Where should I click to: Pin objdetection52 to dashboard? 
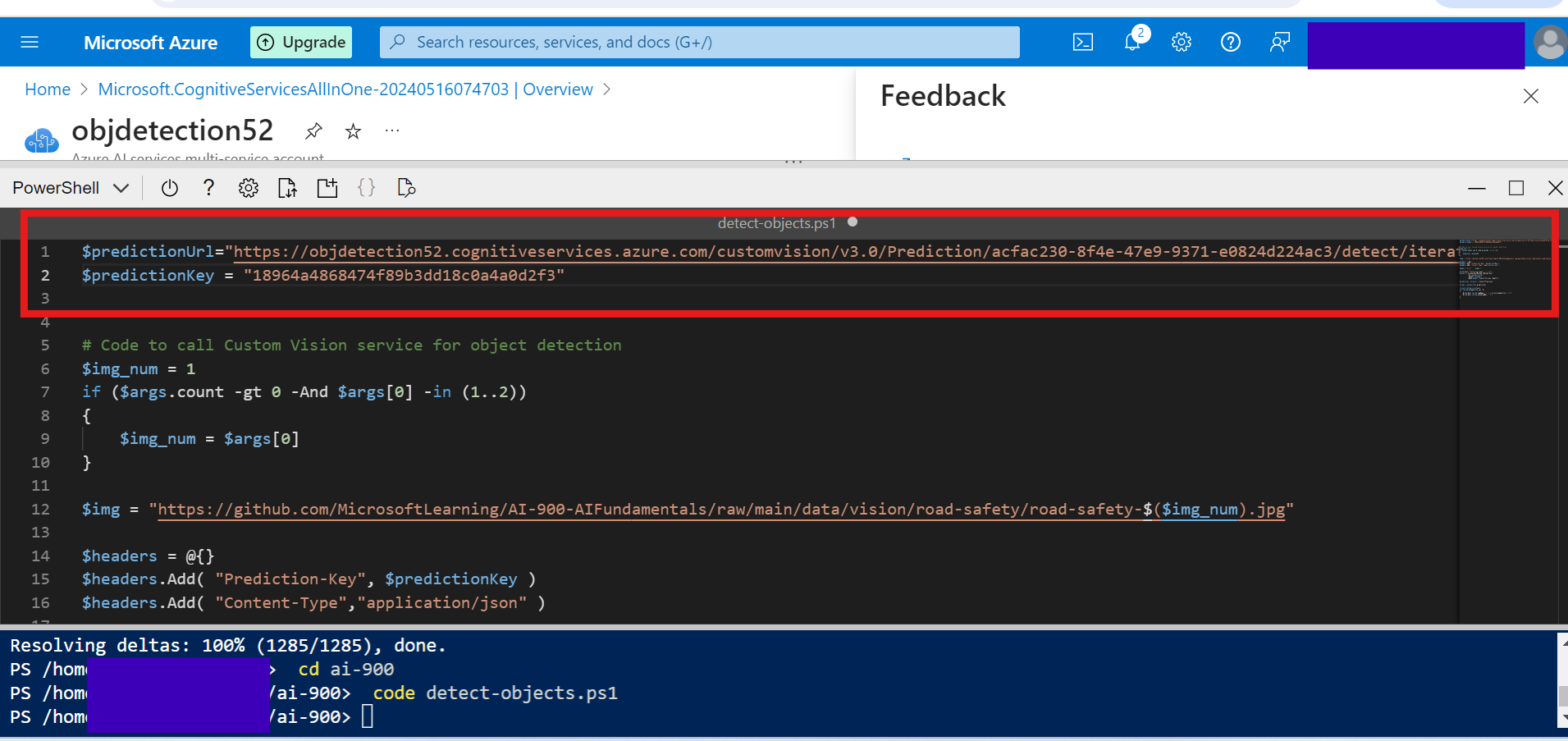click(313, 130)
